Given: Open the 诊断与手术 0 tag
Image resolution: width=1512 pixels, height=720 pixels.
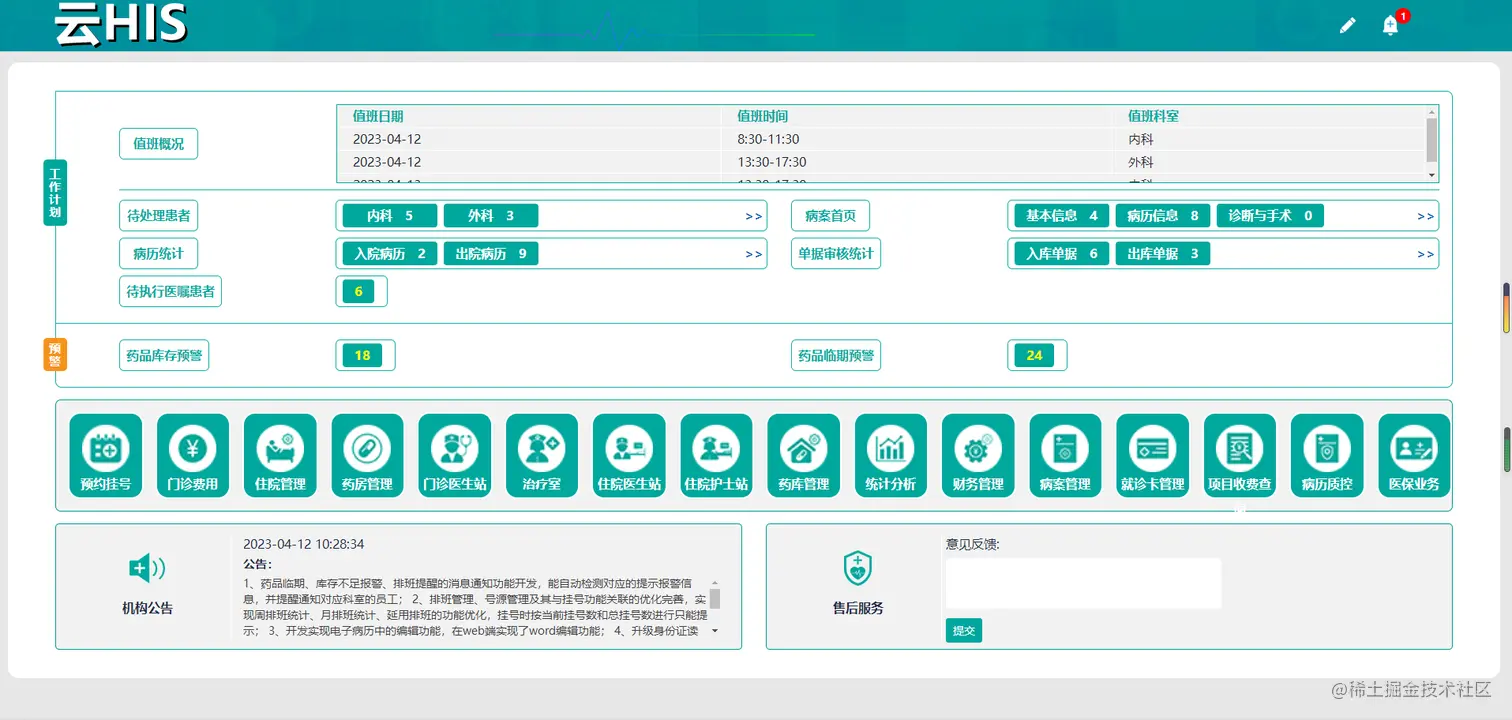Looking at the screenshot, I should 1270,216.
